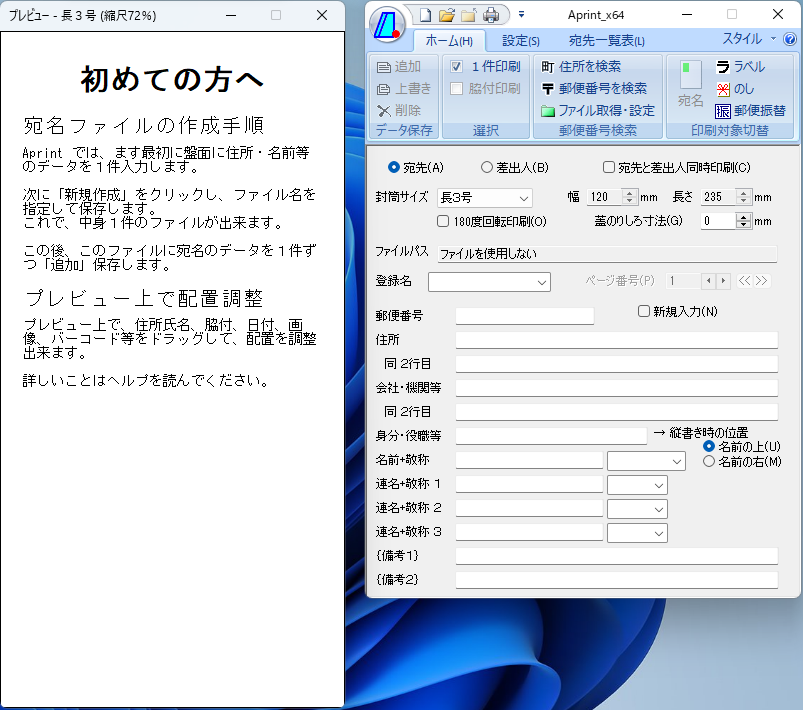Click the closed folder icon in quick toolbar
803x710 pixels.
468,15
